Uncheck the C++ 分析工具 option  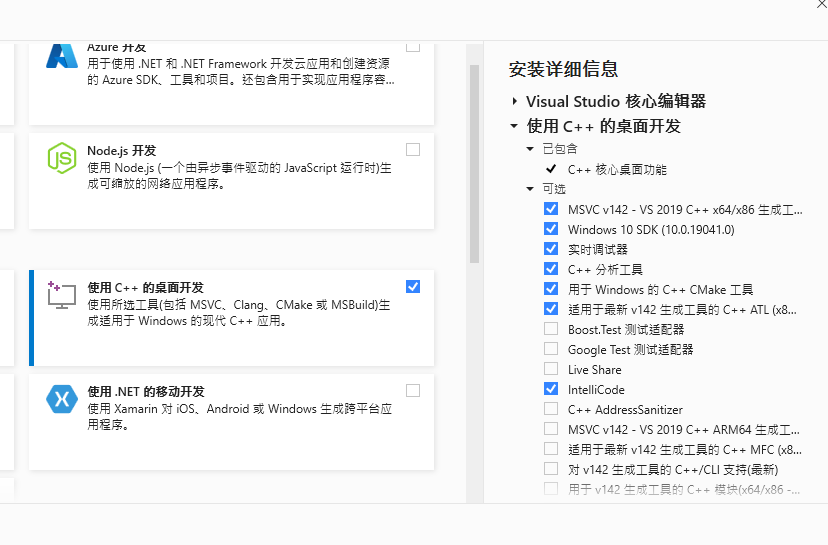click(x=551, y=269)
